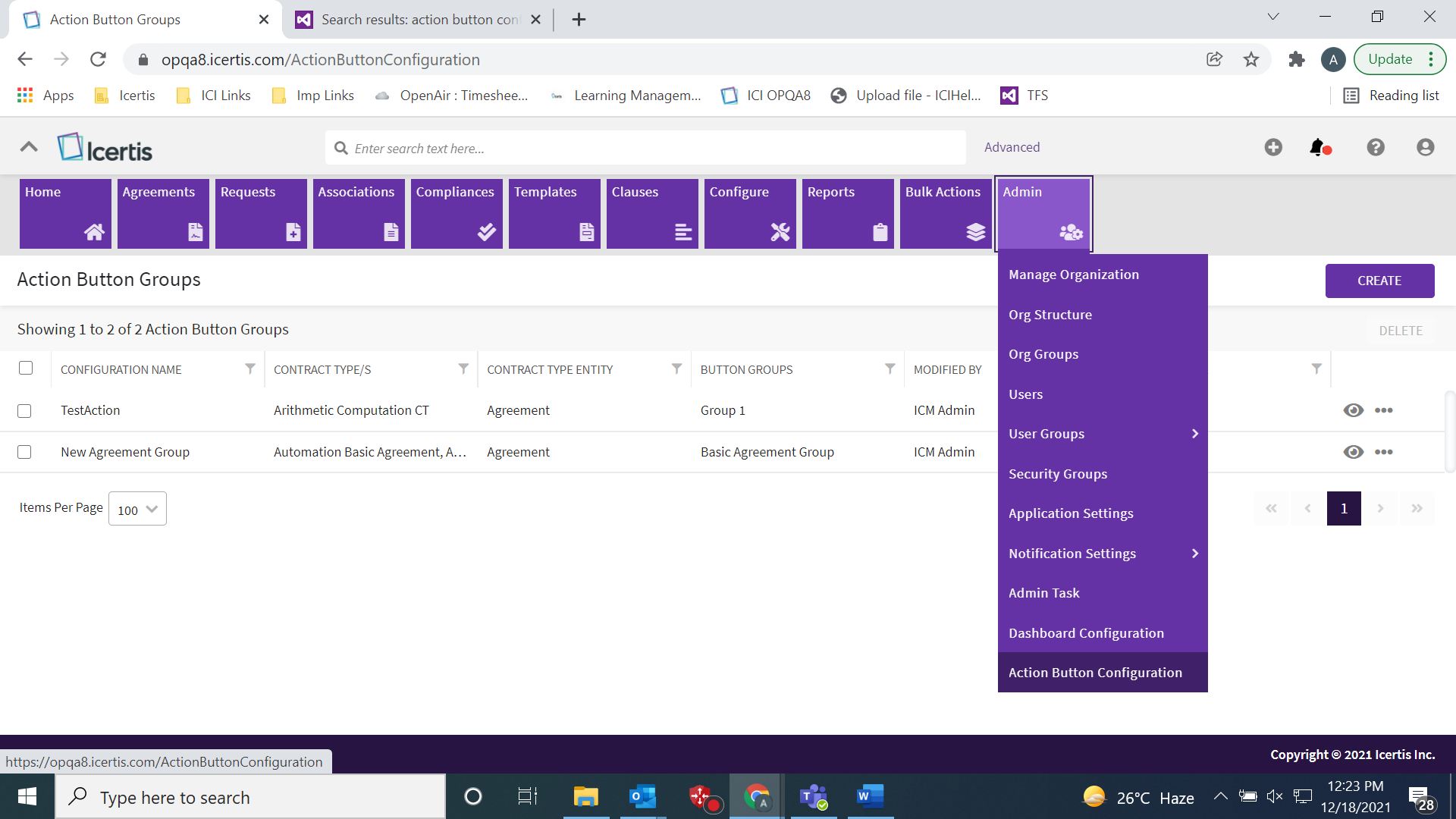Open more options for New Agreement Group

1384,452
